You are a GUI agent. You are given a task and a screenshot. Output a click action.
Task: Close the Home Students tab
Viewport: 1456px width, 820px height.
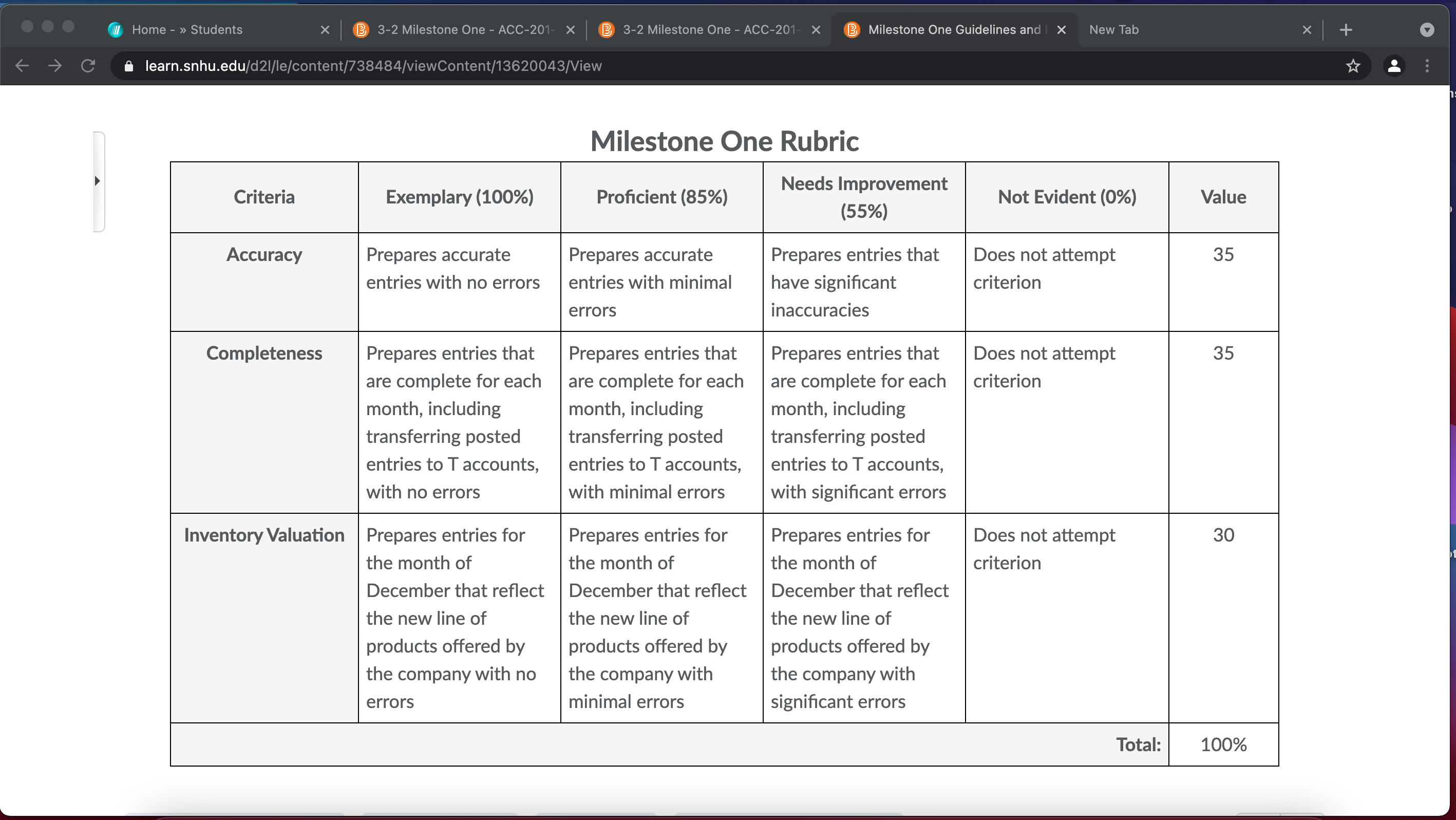[x=325, y=30]
